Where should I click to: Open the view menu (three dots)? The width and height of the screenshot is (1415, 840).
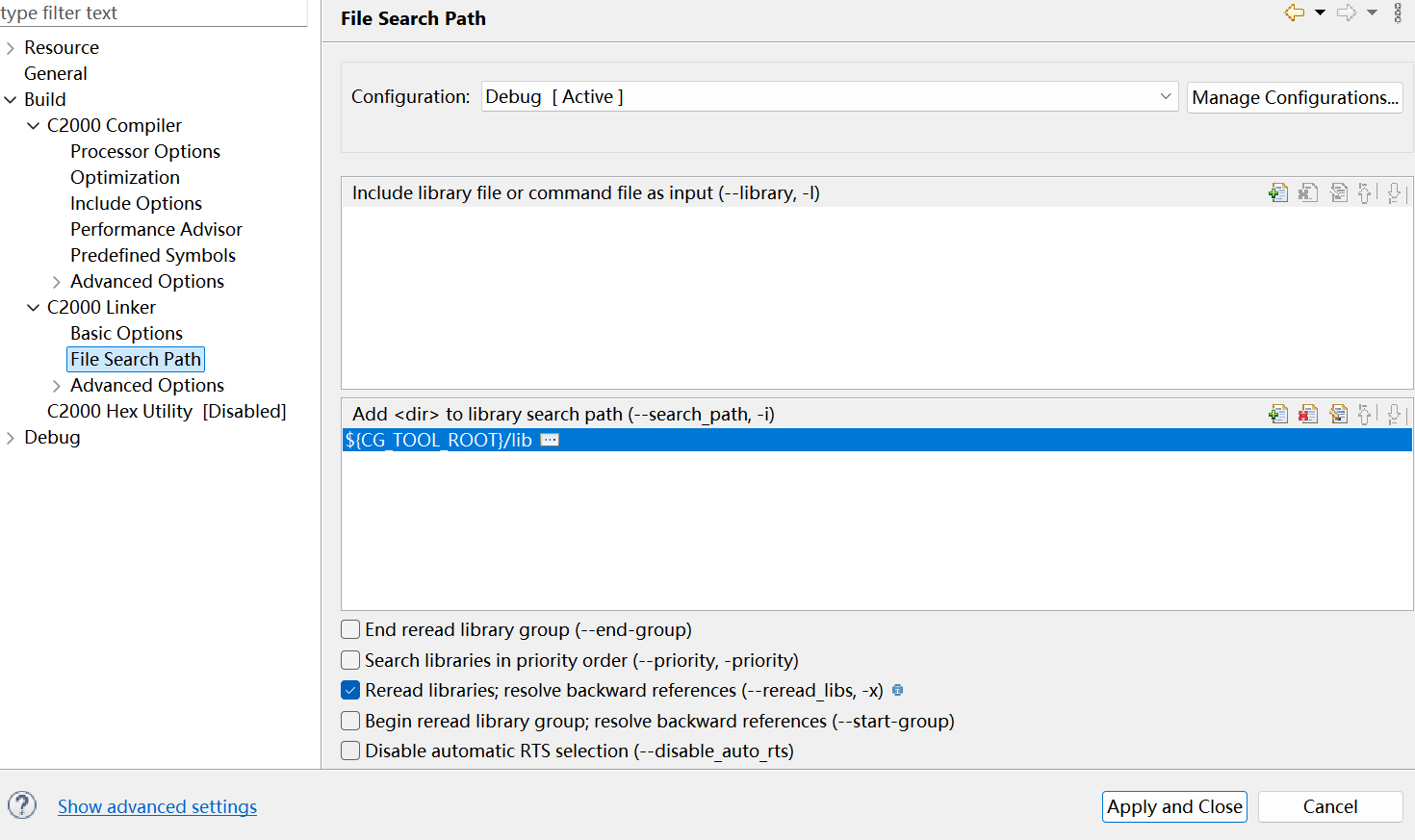1398,13
